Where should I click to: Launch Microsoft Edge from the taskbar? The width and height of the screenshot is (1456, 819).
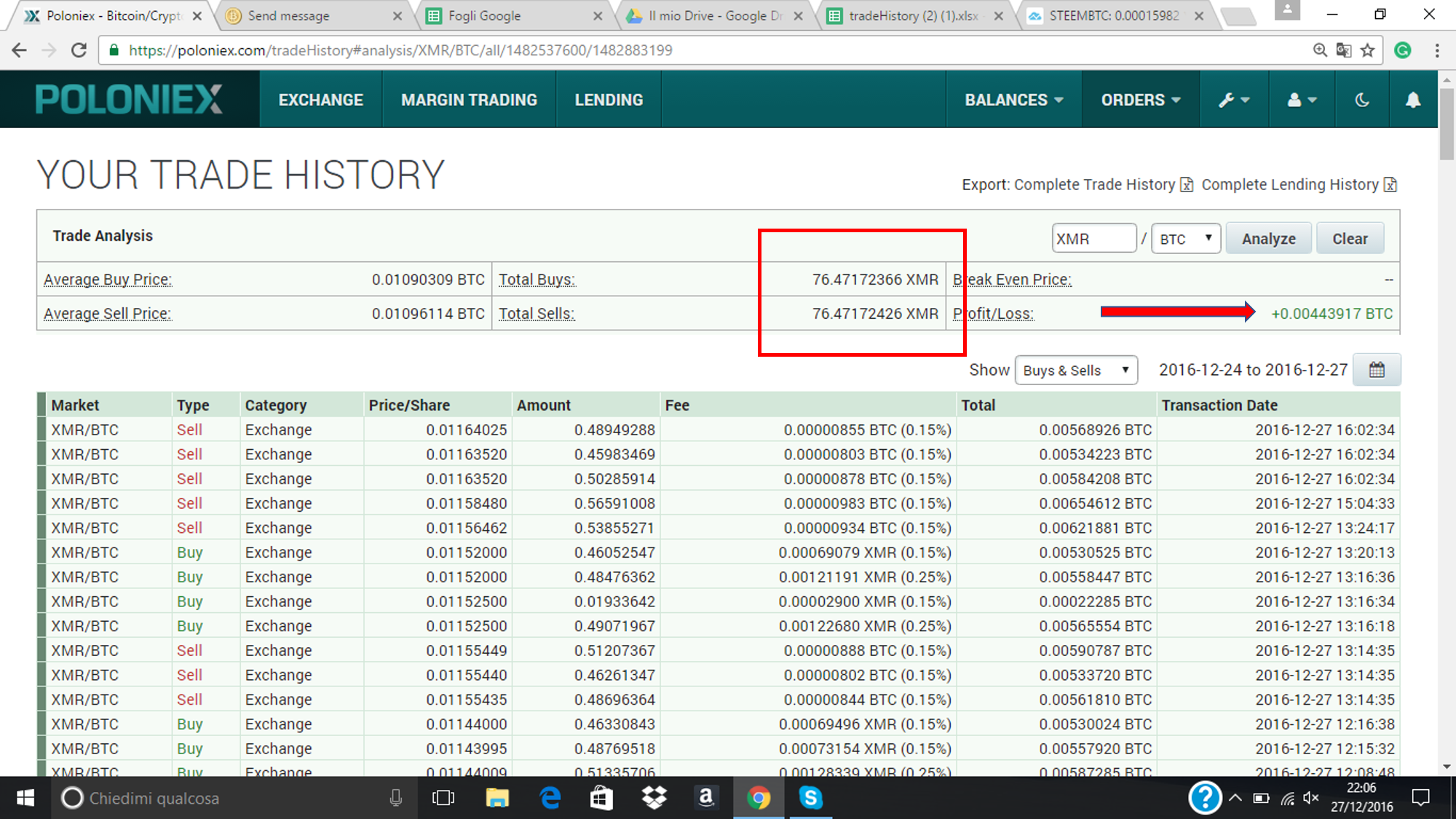tap(550, 798)
